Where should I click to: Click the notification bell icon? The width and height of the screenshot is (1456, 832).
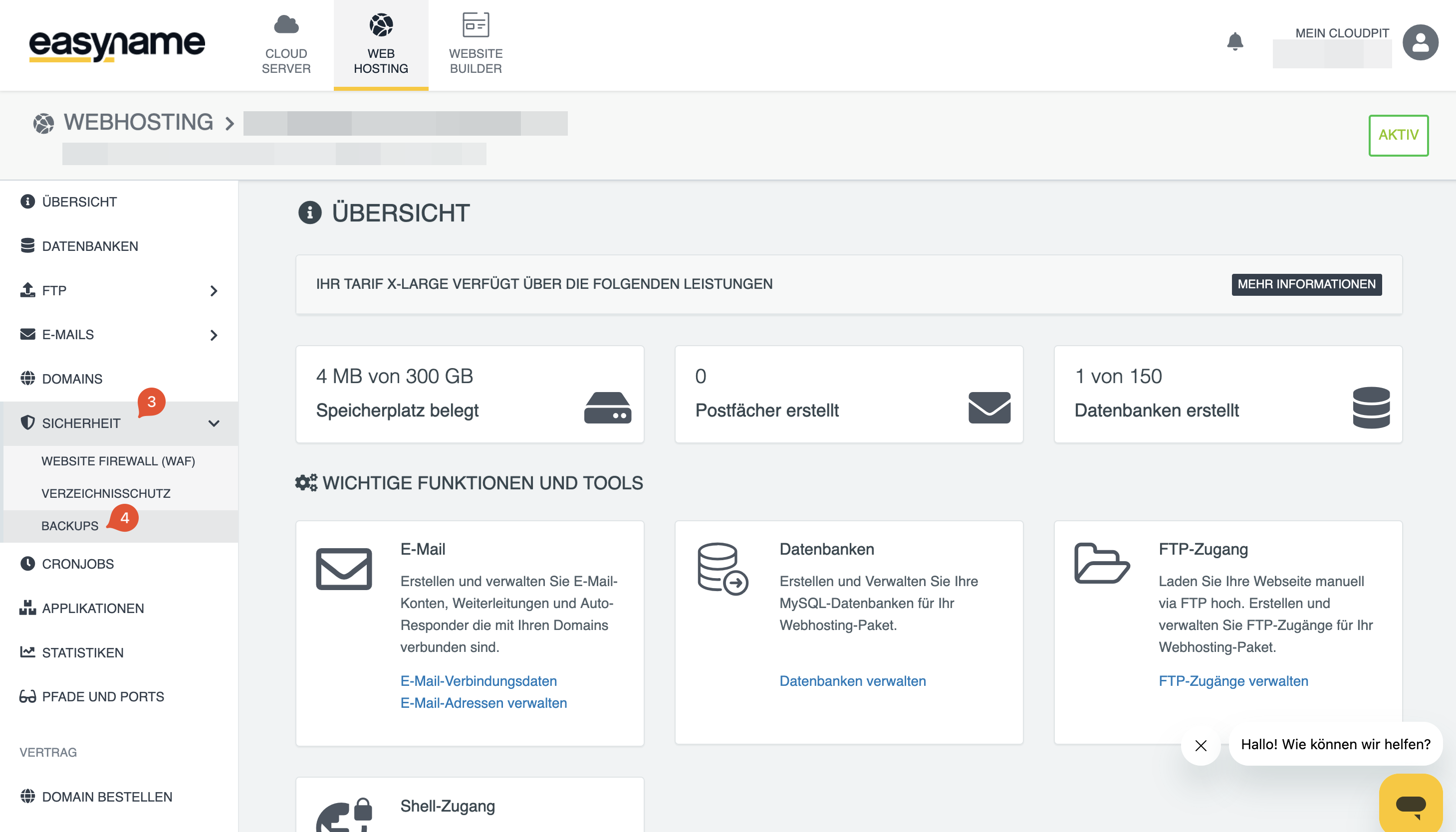1234,42
